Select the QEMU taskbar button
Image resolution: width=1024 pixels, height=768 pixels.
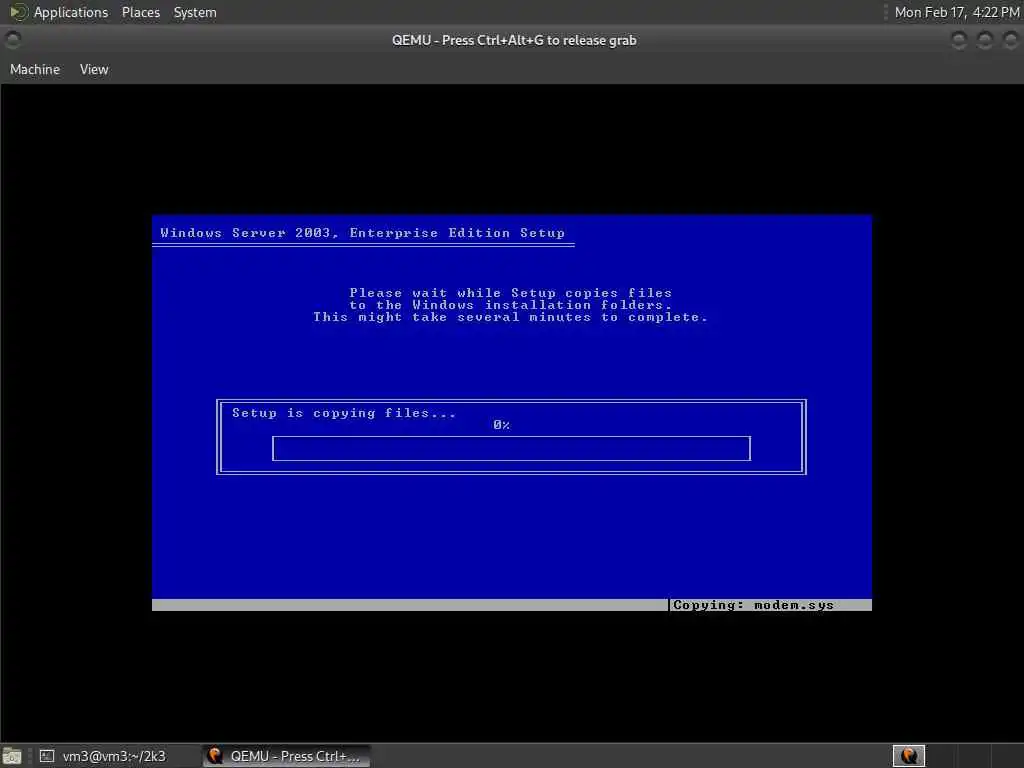click(286, 756)
